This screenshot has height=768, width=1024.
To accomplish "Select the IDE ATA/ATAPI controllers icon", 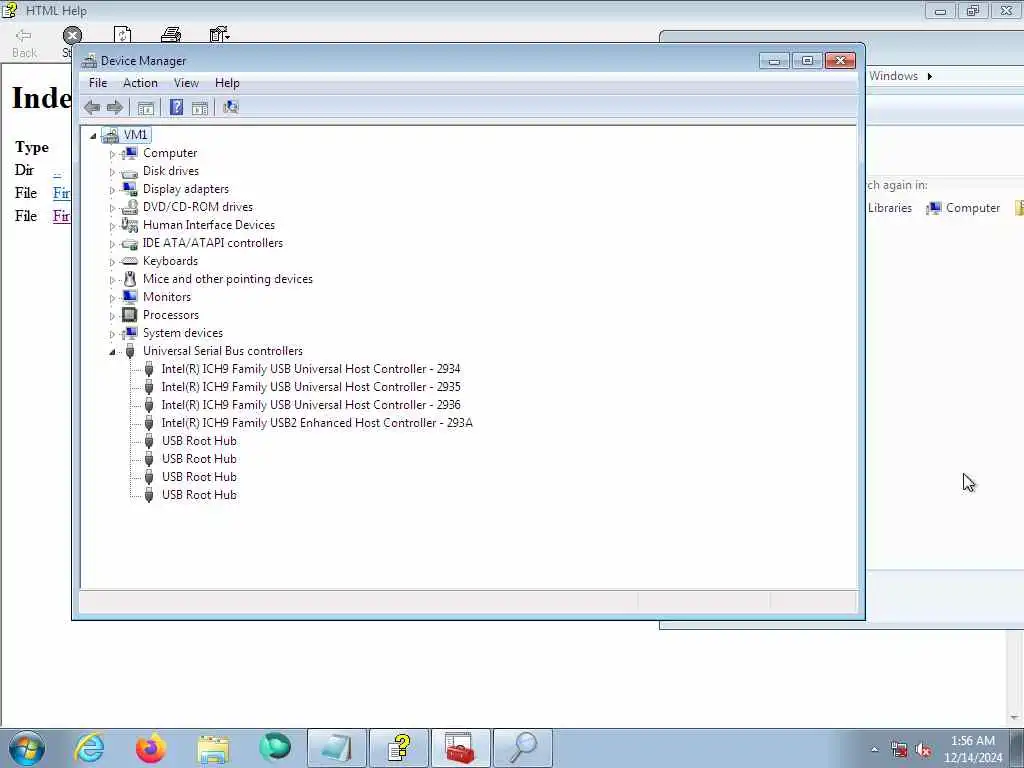I will click(x=130, y=243).
